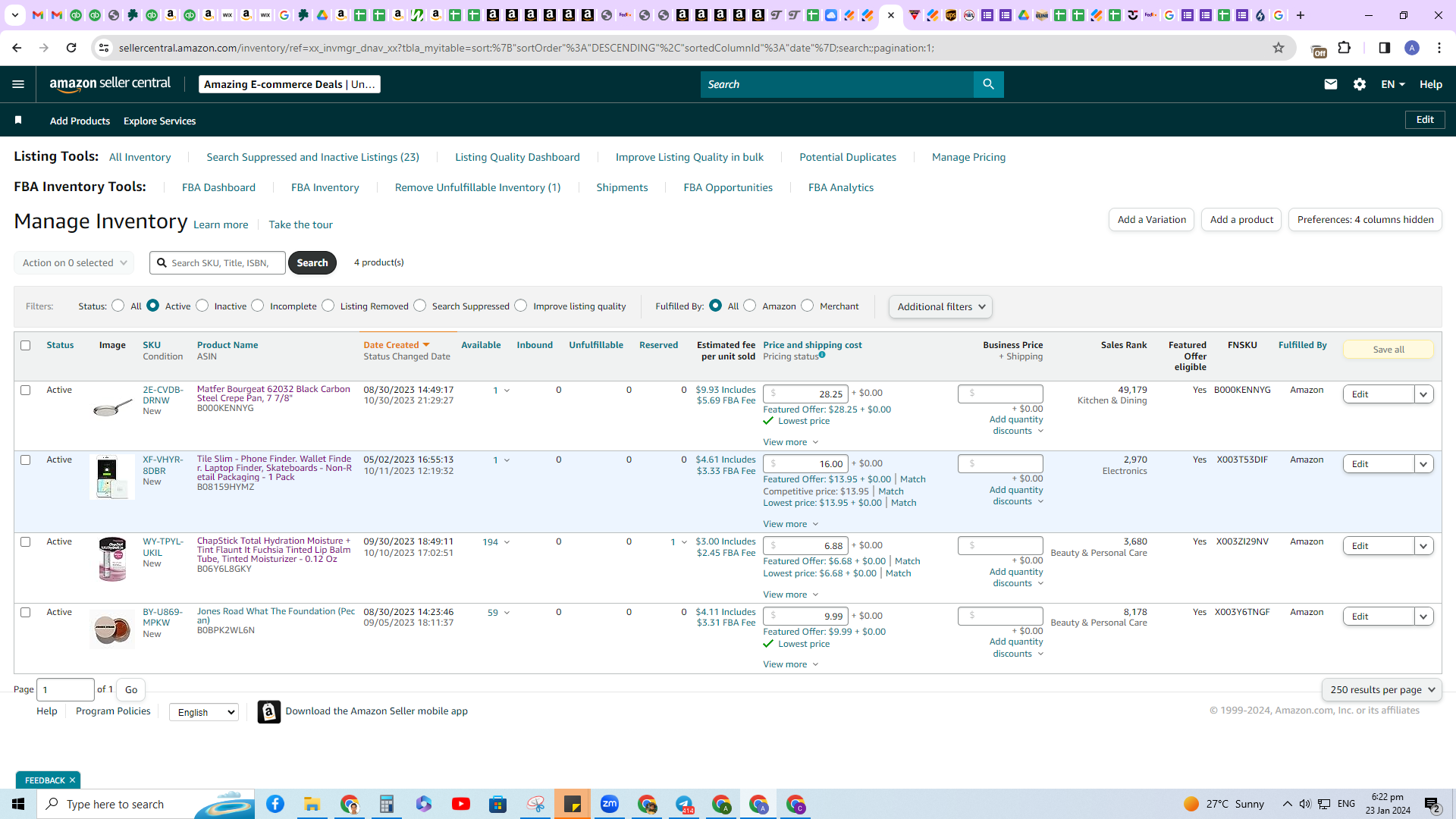
Task: Select the Search Suppressed status filter
Action: pos(420,306)
